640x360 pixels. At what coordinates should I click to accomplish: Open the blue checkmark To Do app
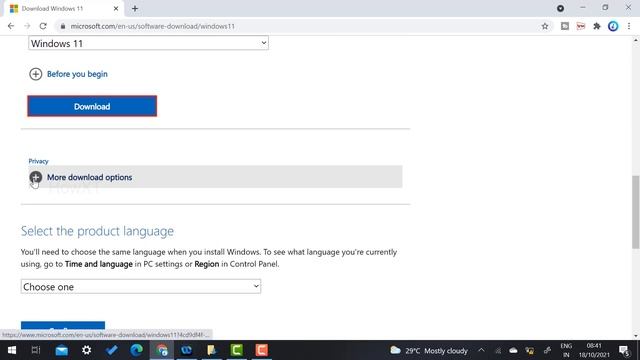pos(111,350)
